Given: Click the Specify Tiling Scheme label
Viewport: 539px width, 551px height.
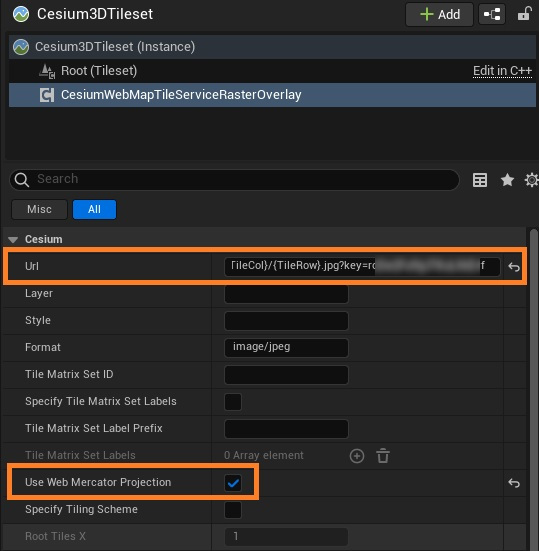Looking at the screenshot, I should coord(82,510).
